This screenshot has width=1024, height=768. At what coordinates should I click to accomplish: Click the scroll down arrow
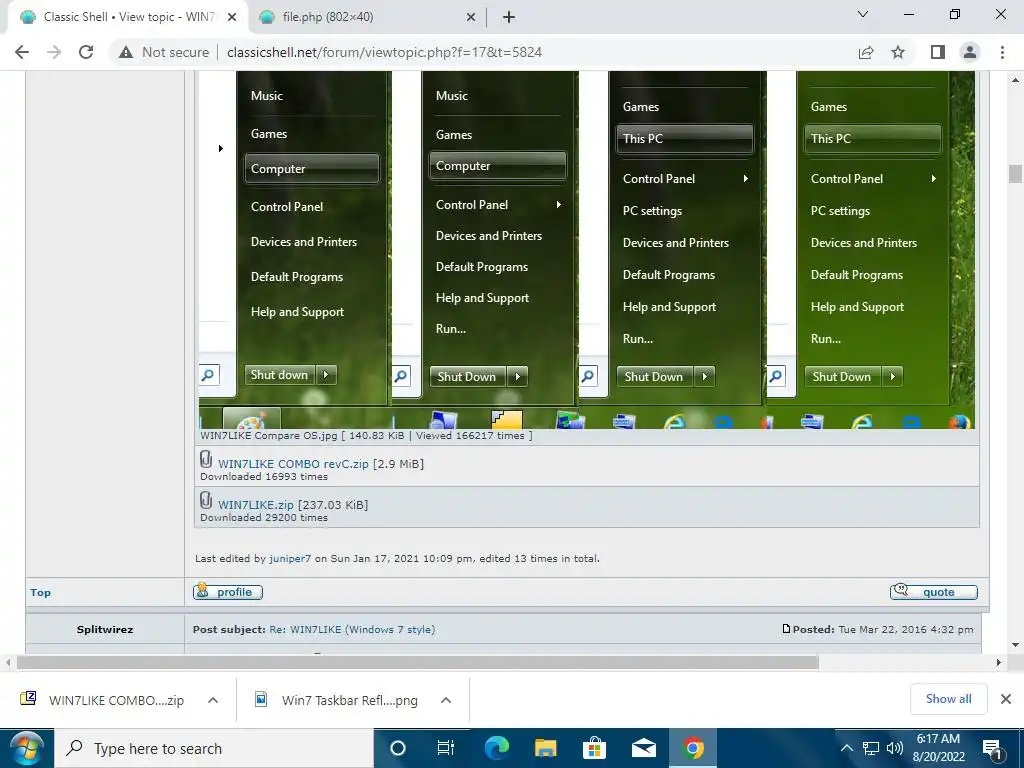(1015, 645)
